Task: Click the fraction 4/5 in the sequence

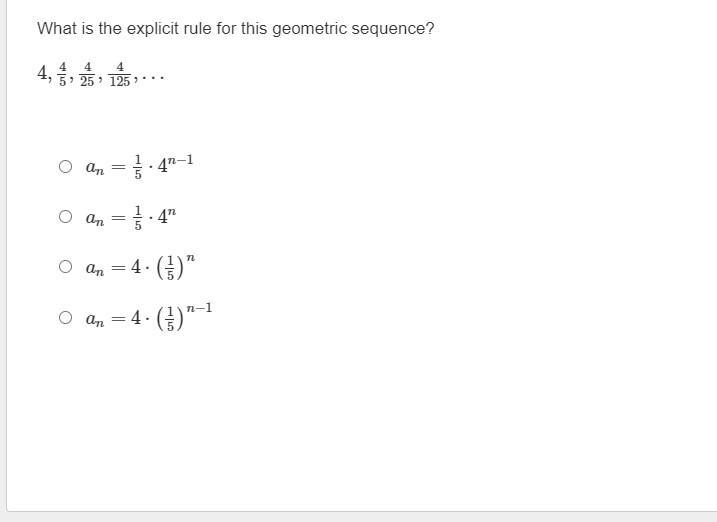Action: (x=63, y=75)
